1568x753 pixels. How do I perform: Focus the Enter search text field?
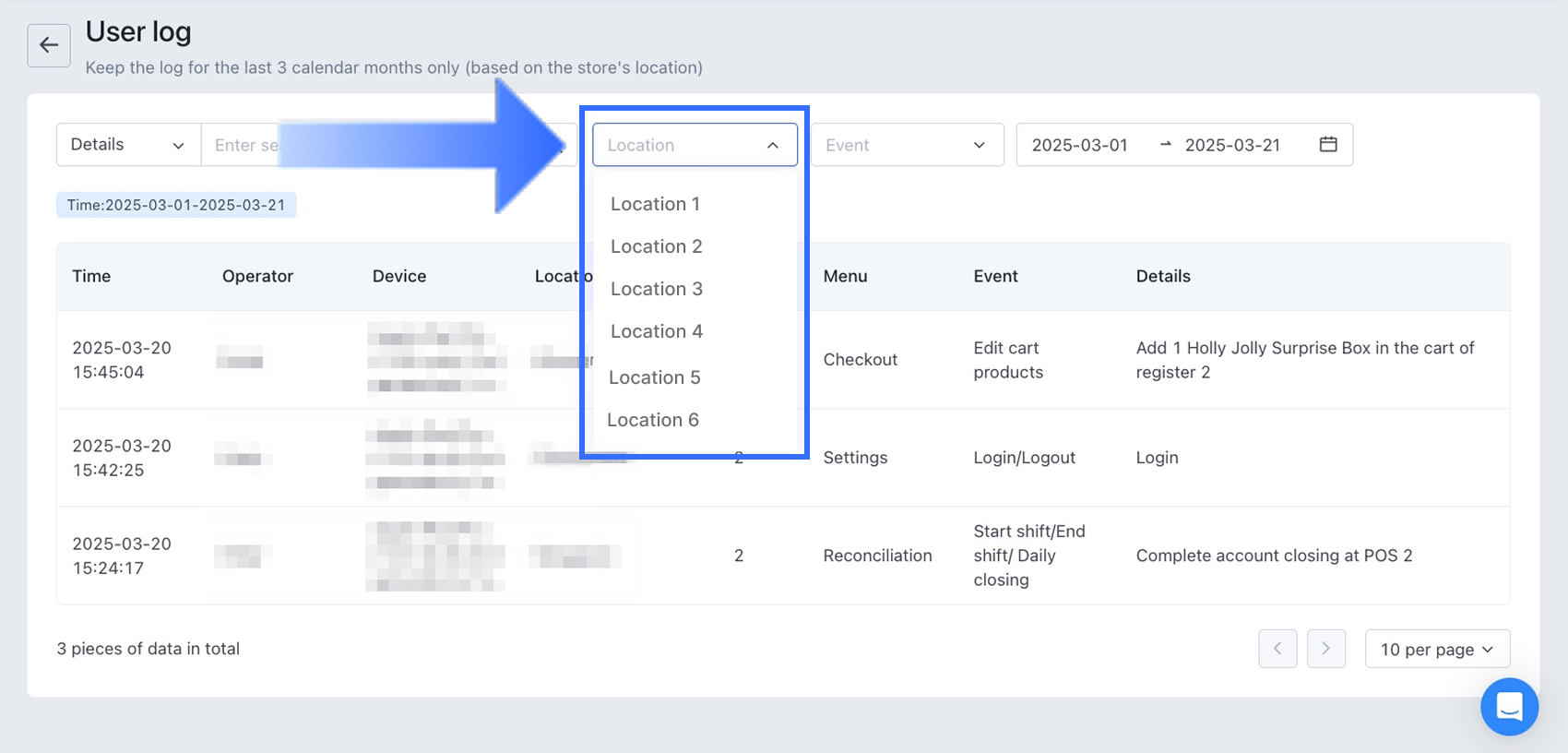tap(244, 145)
